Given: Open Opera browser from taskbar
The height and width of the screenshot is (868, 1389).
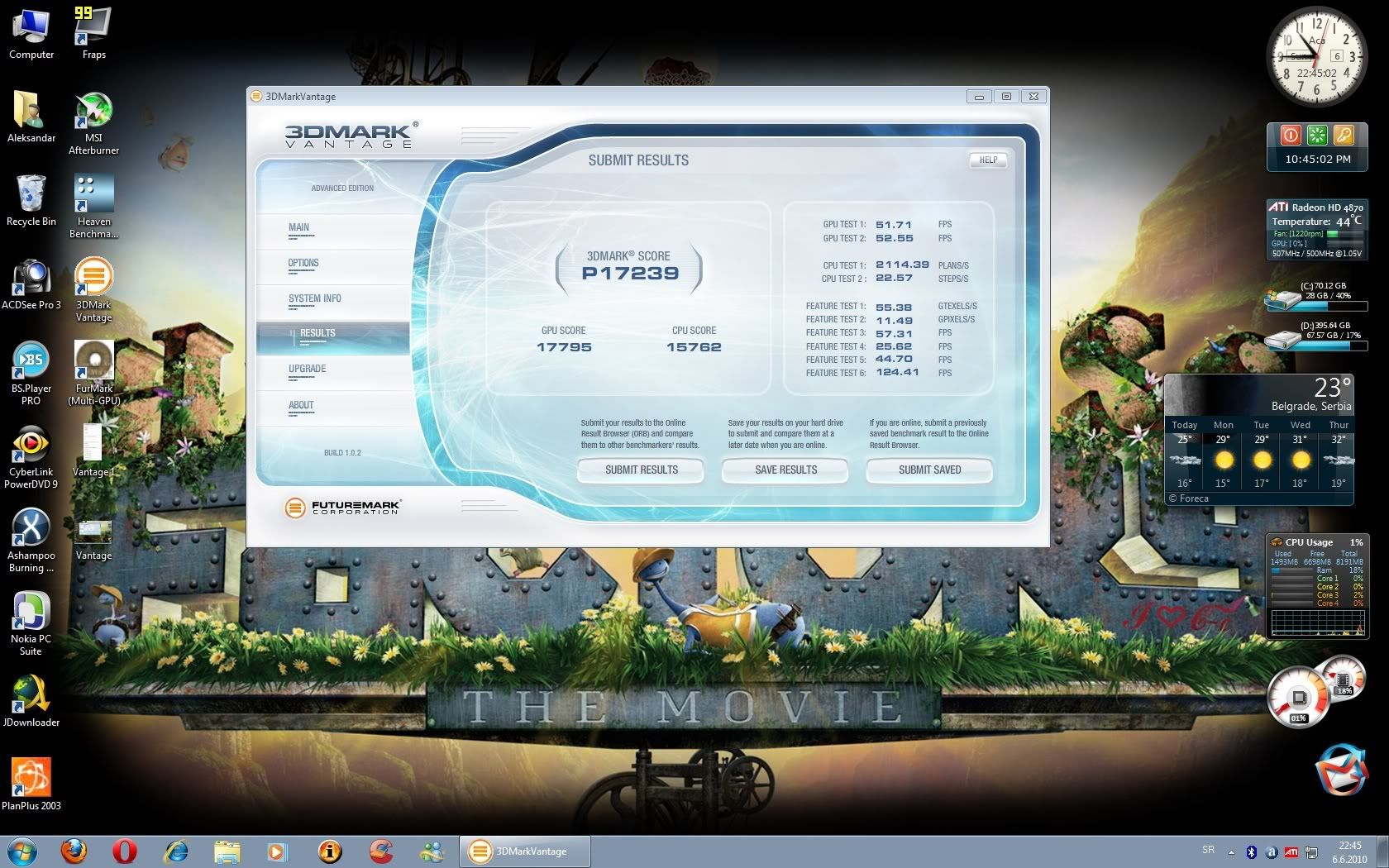Looking at the screenshot, I should pos(125,851).
